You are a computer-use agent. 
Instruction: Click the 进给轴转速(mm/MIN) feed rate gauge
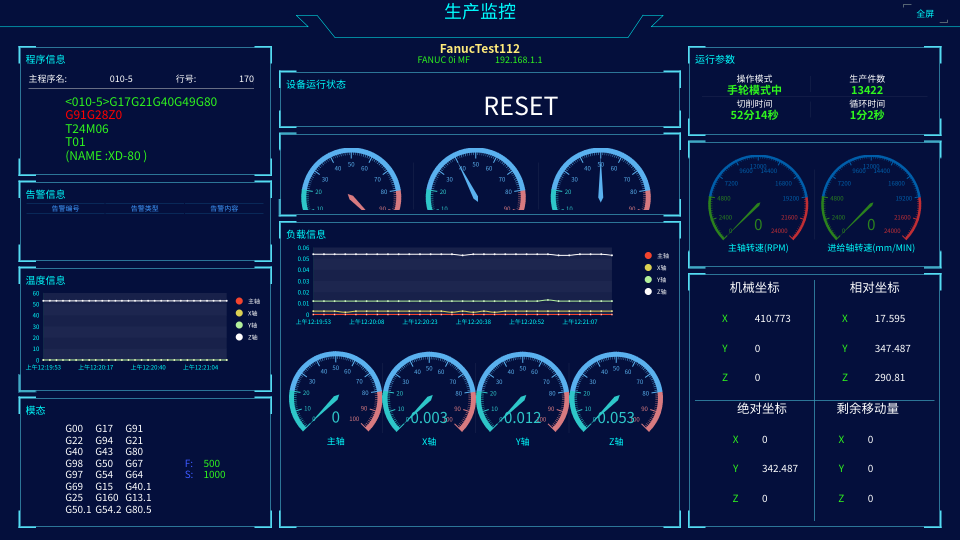point(870,200)
